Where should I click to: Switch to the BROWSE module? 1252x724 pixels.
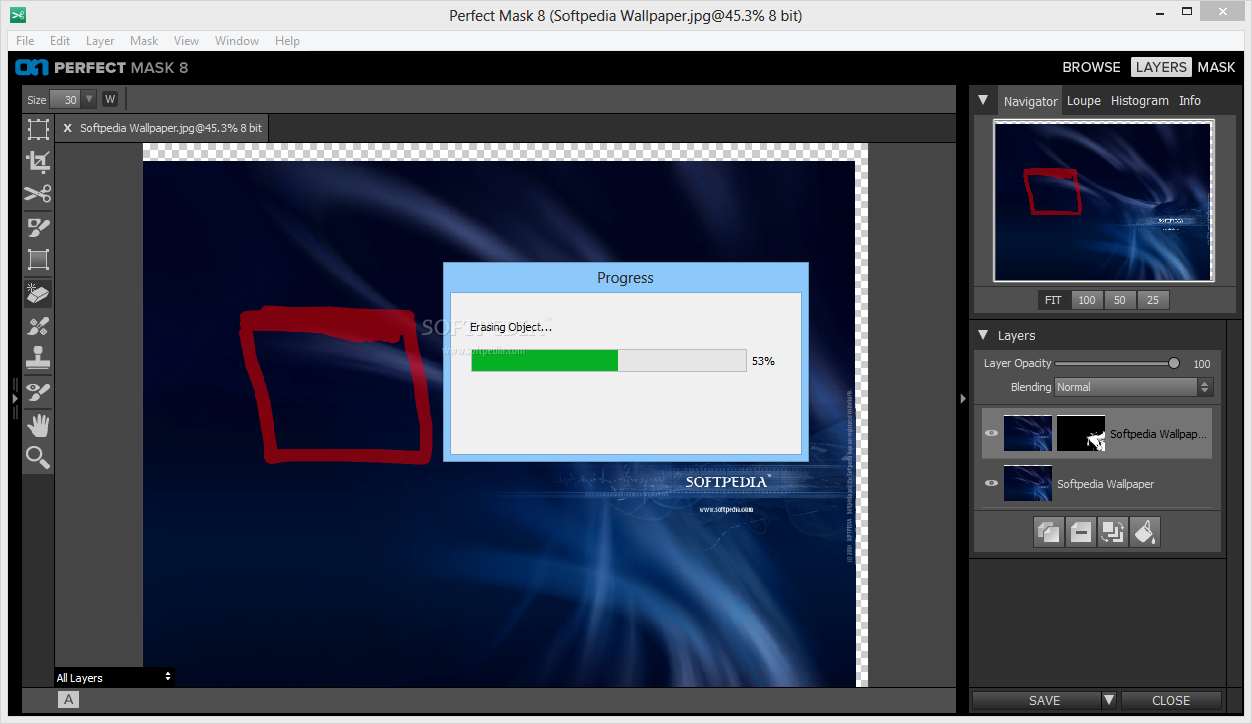(x=1091, y=67)
